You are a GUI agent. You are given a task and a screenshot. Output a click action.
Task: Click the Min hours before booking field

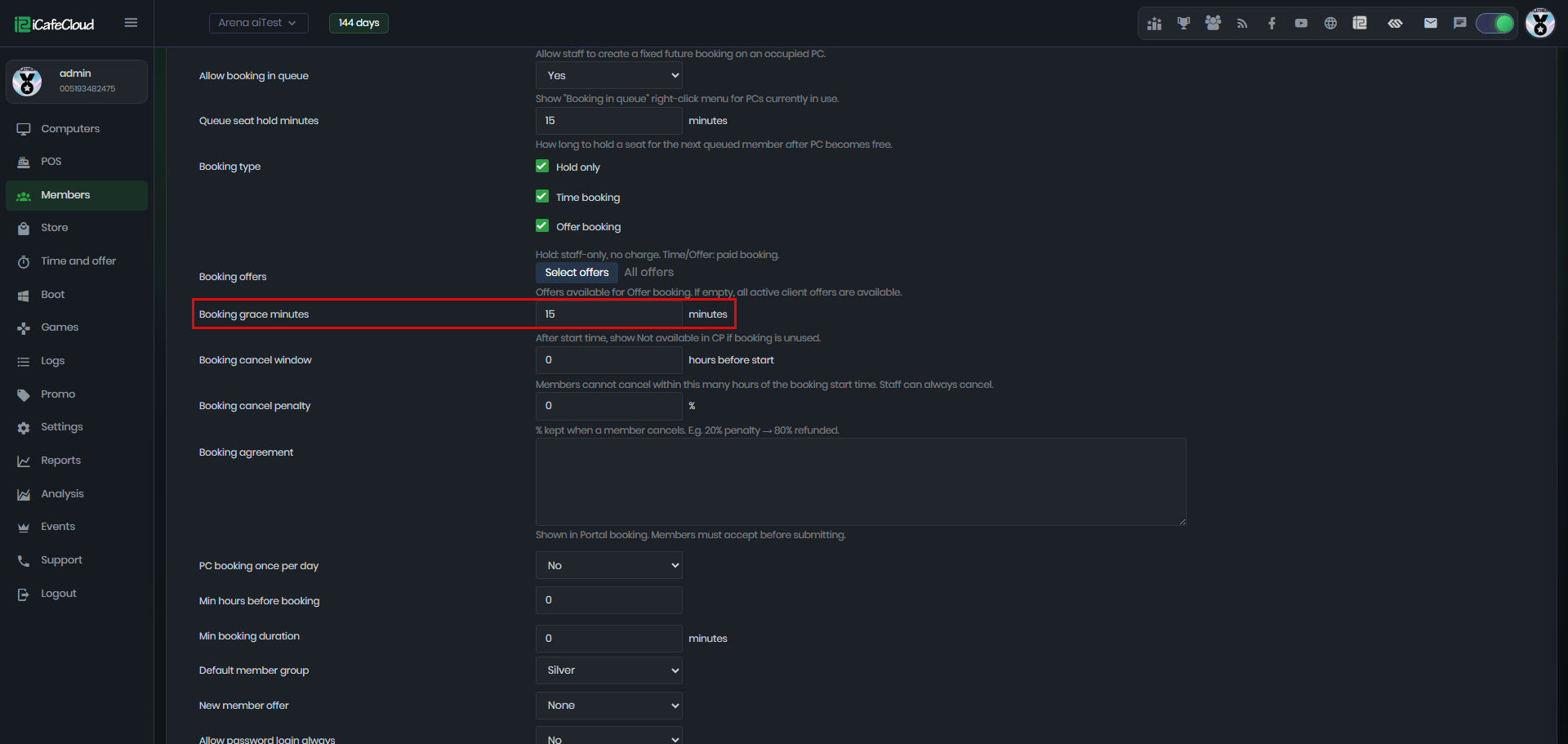coord(608,600)
